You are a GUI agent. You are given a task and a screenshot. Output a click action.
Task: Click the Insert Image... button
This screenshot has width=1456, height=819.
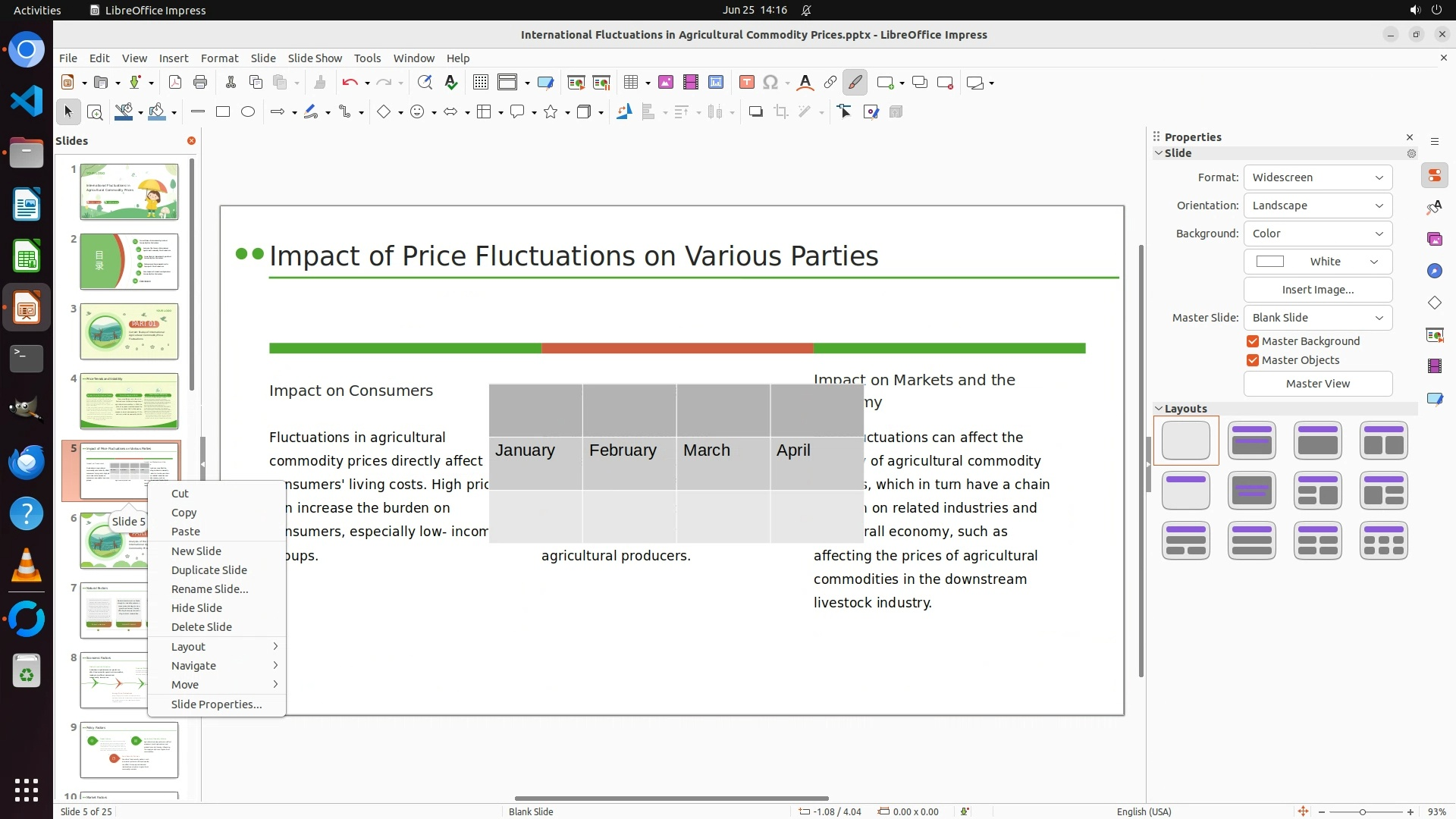pyautogui.click(x=1317, y=290)
